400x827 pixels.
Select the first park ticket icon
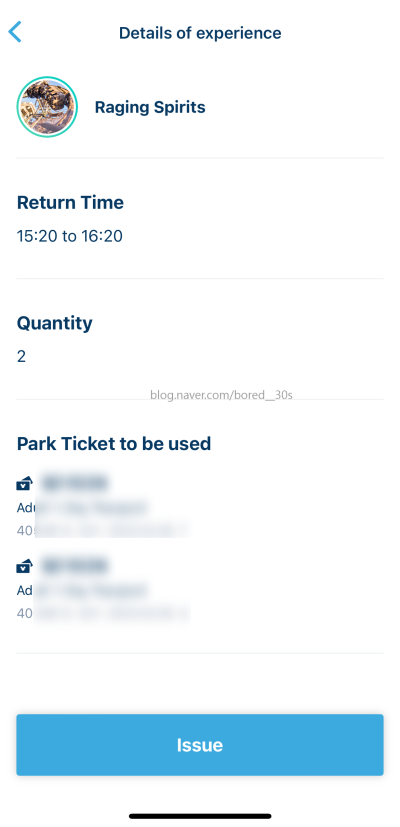(24, 482)
